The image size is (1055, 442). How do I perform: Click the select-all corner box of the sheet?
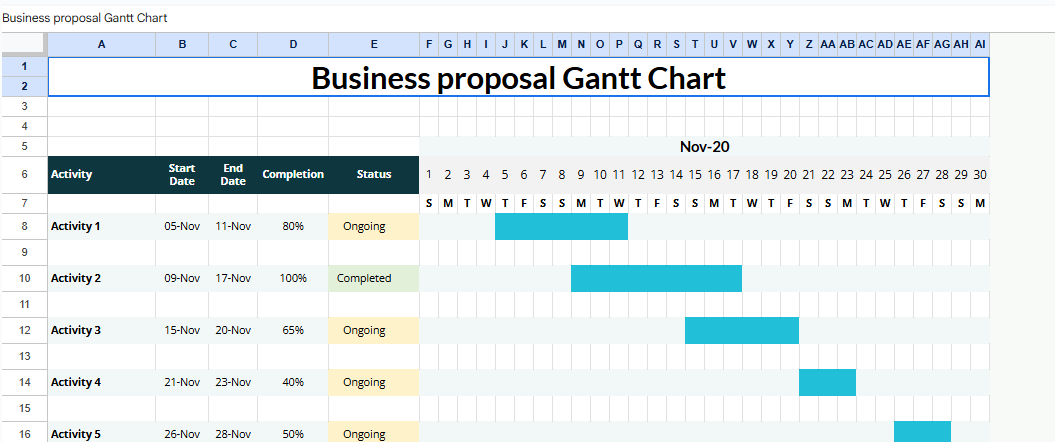coord(23,44)
